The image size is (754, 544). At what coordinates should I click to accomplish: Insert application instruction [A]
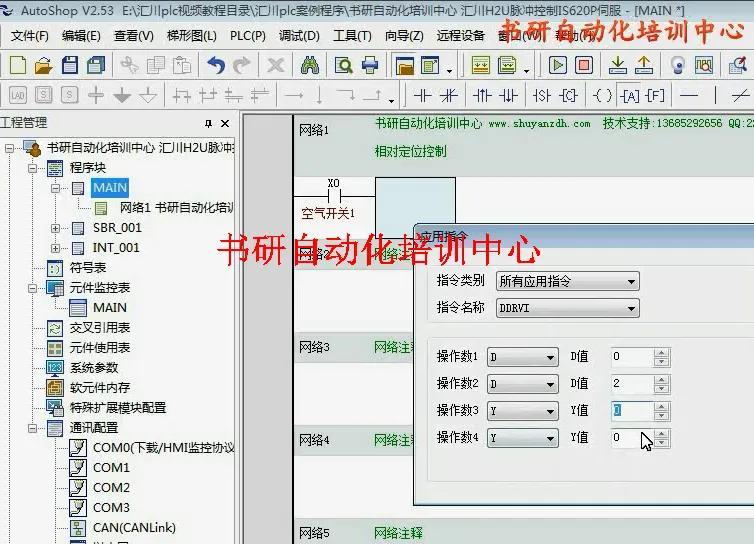629,96
